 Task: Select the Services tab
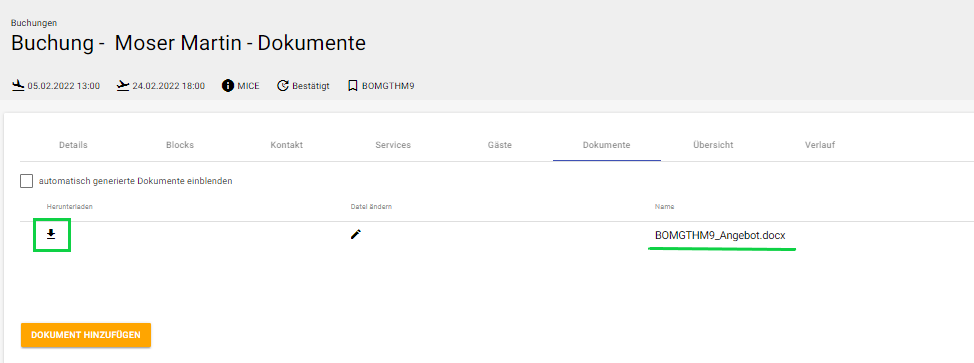(x=393, y=145)
